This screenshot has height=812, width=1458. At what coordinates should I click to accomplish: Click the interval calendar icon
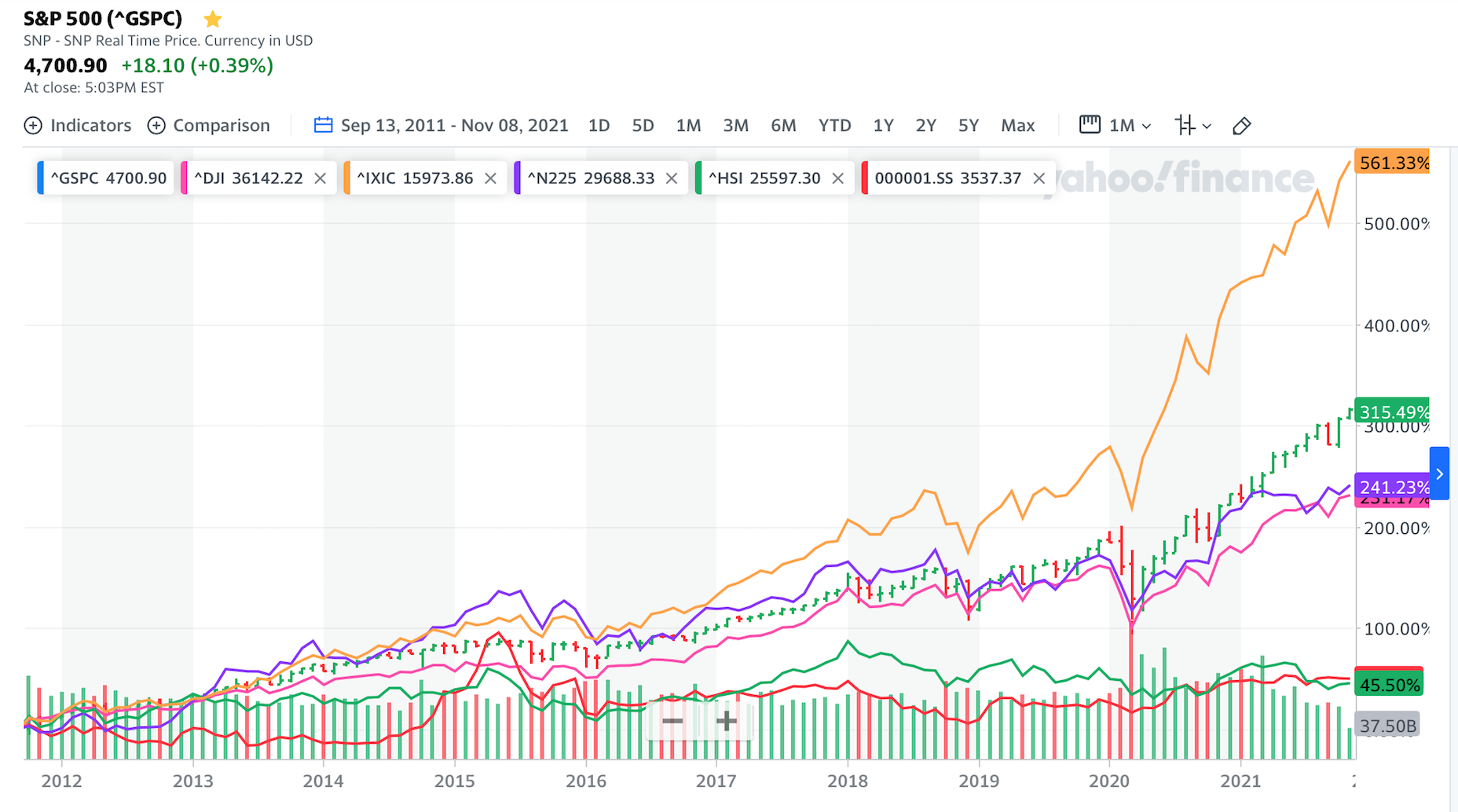pyautogui.click(x=1090, y=125)
